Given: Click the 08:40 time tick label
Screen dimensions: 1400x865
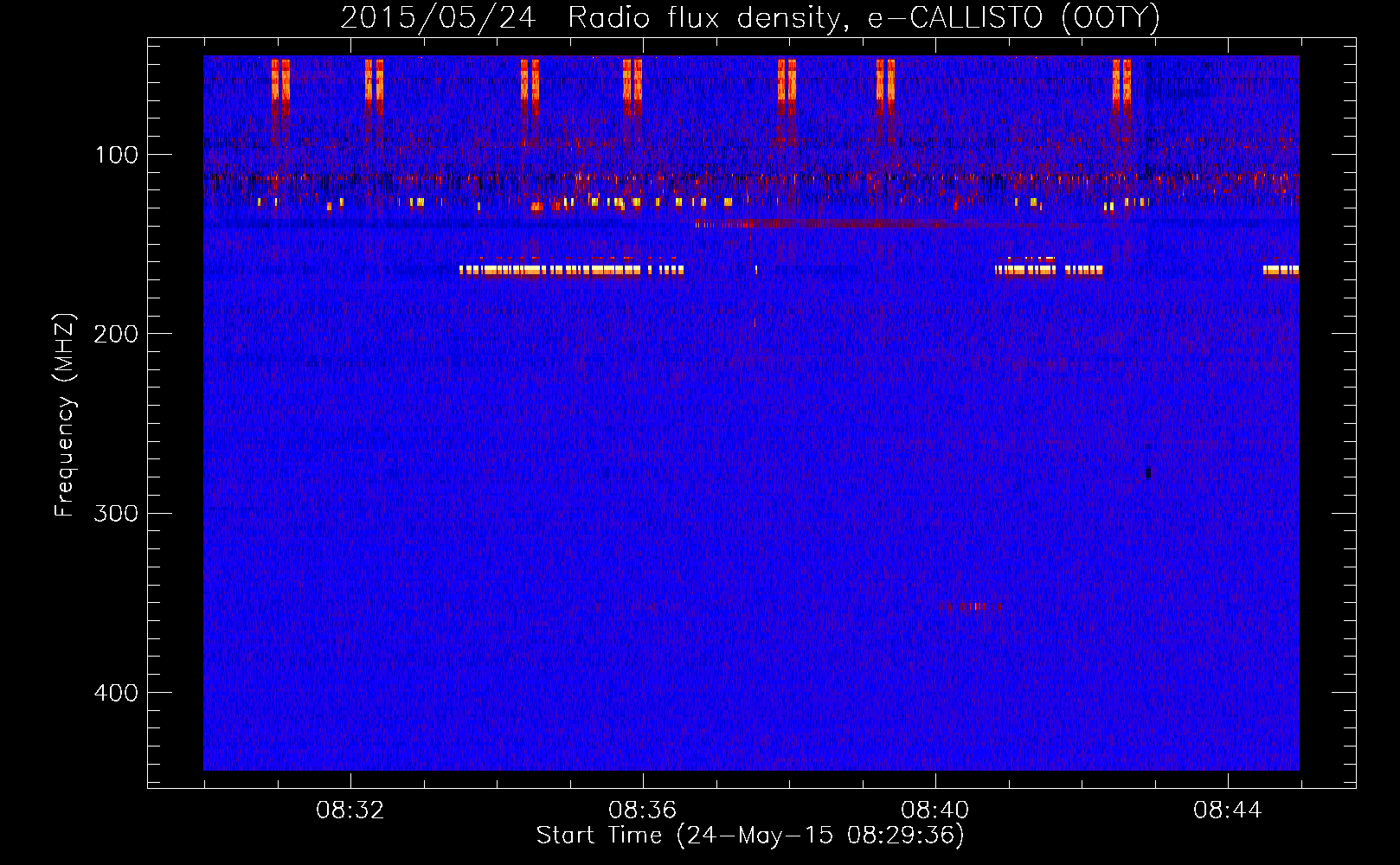Looking at the screenshot, I should pos(935,811).
